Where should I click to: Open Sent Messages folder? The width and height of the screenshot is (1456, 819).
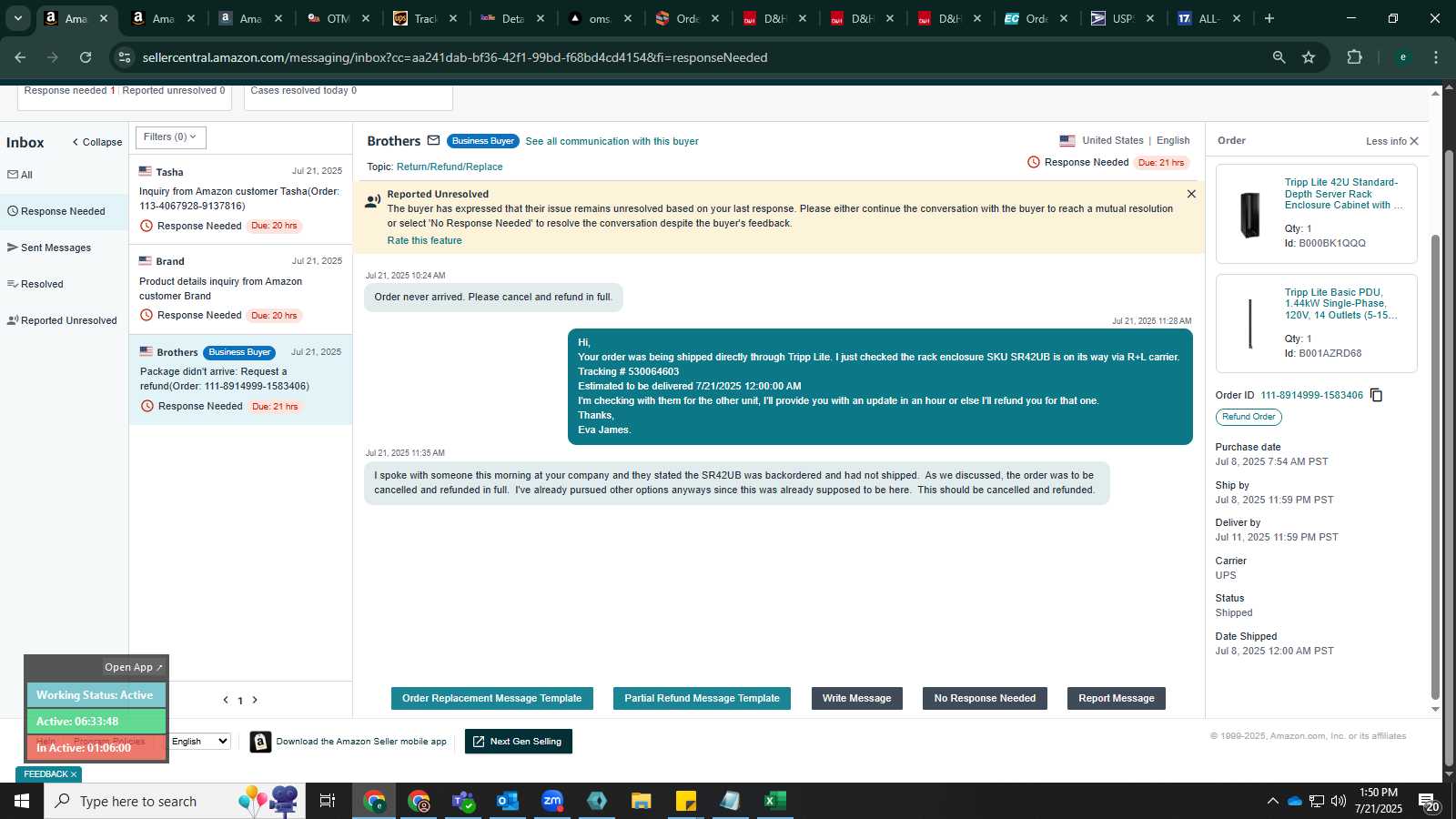pyautogui.click(x=49, y=248)
